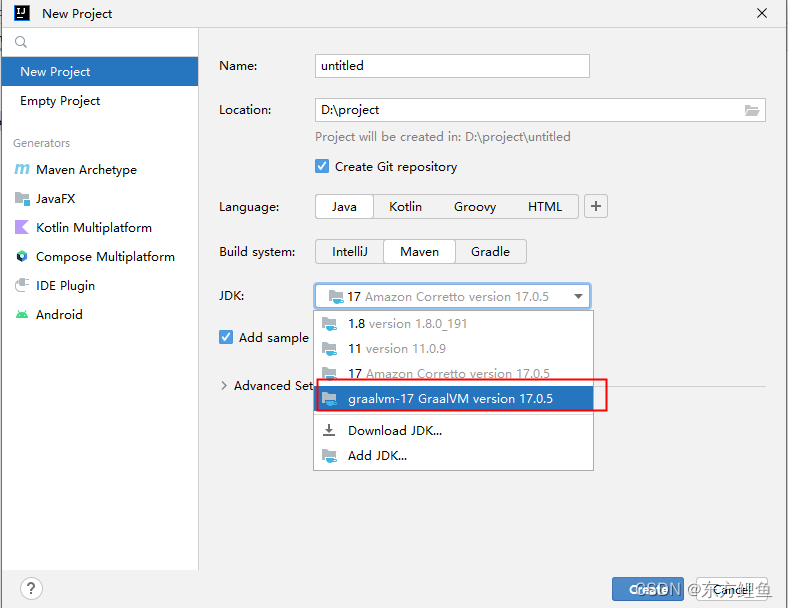
Task: Open Maven Archetype generator
Action: pyautogui.click(x=86, y=170)
